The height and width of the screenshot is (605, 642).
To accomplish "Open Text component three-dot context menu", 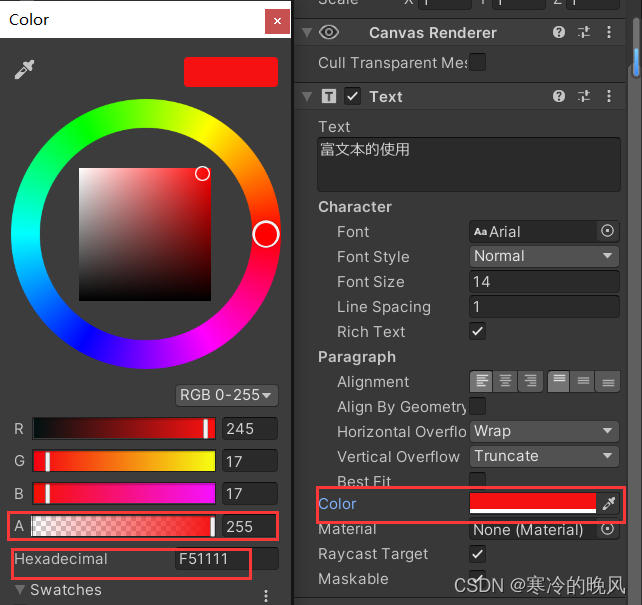I will 609,96.
